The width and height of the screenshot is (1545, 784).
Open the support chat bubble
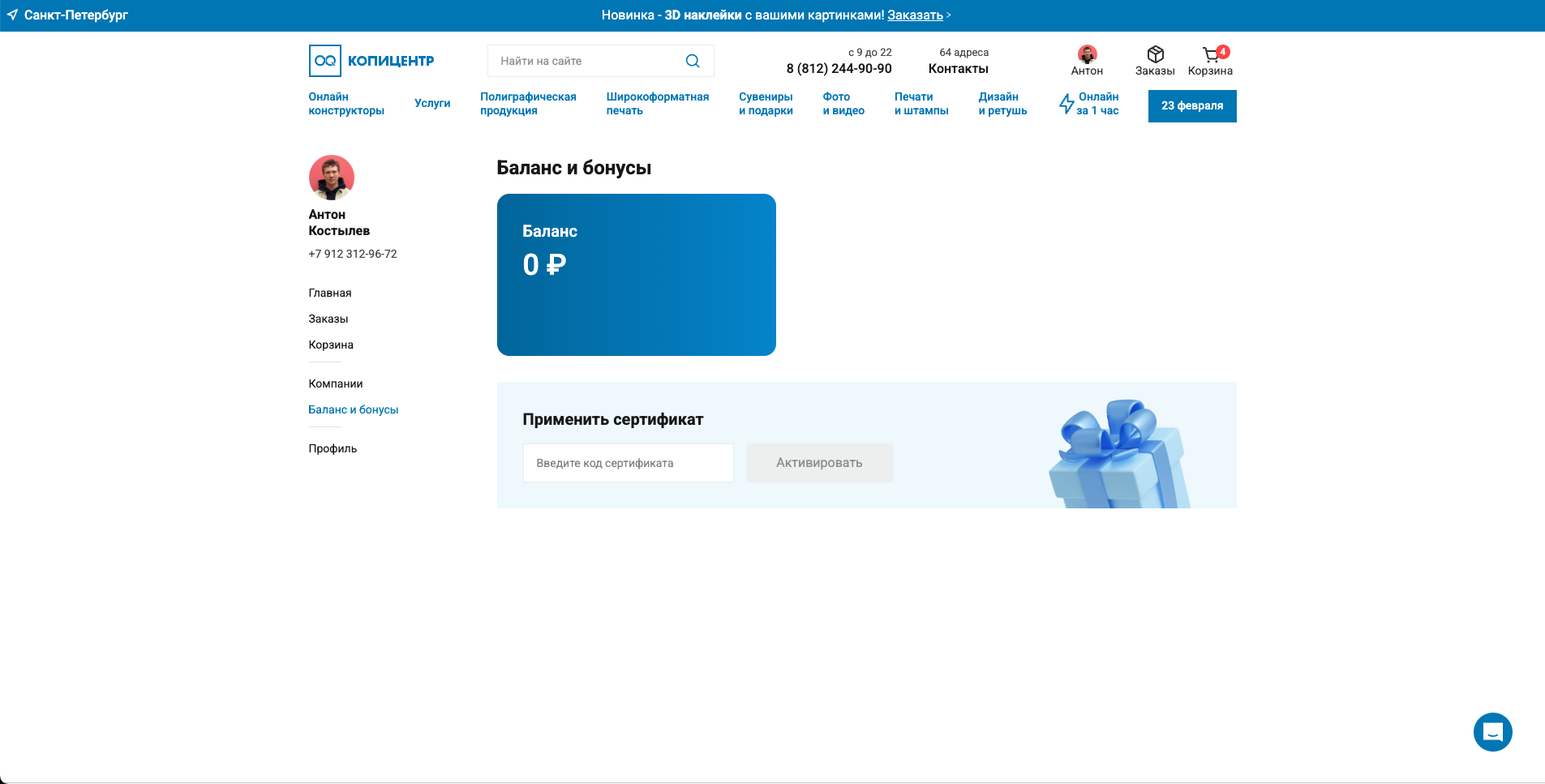(1492, 732)
